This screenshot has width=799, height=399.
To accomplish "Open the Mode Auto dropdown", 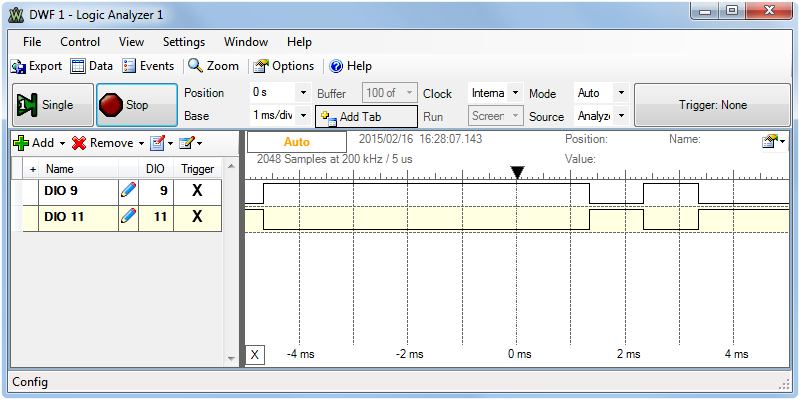I will (x=621, y=93).
